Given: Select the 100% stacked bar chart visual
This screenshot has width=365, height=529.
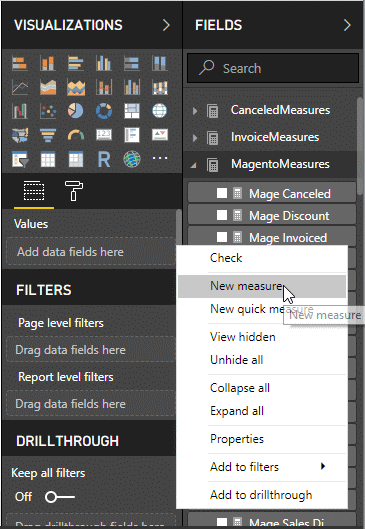Looking at the screenshot, I should coord(132,63).
